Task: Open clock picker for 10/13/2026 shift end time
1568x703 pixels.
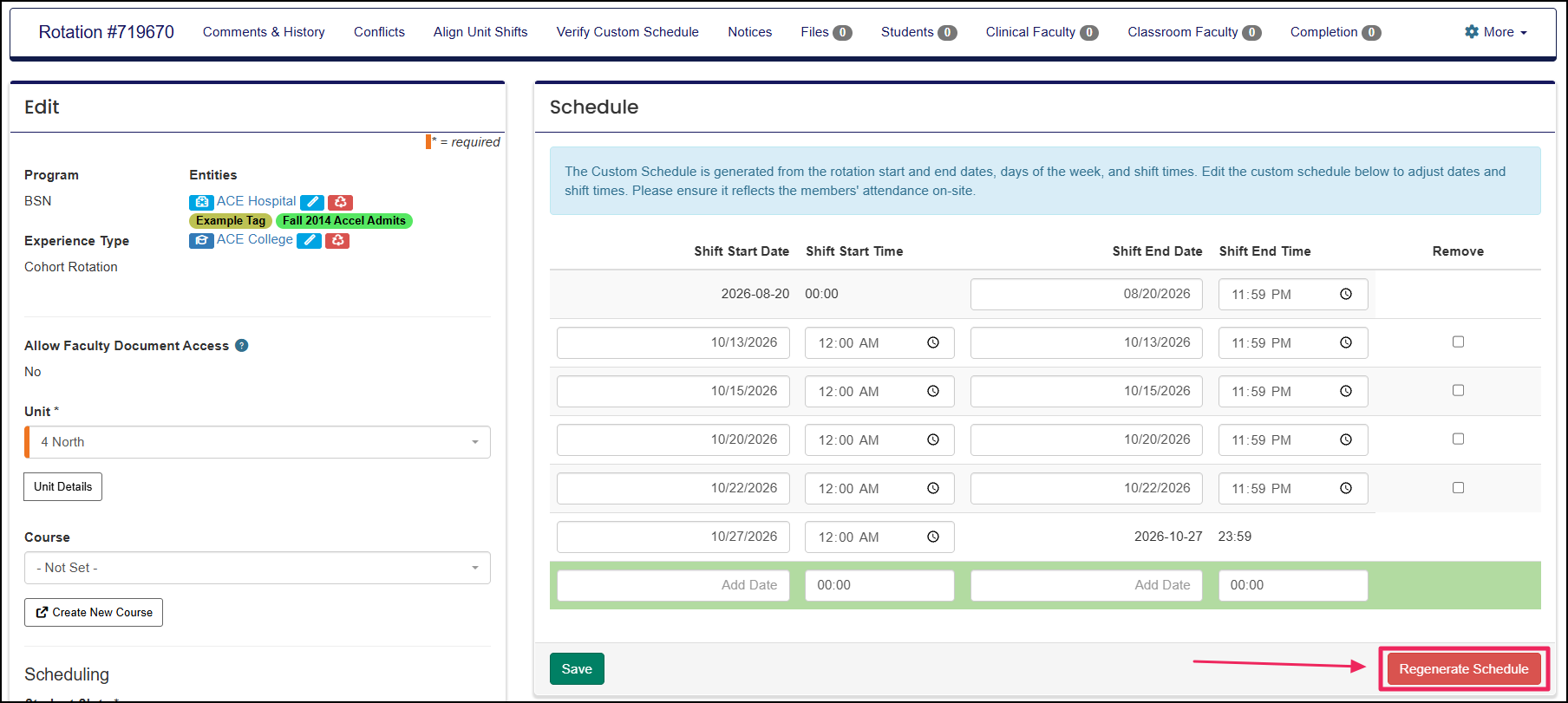Action: coord(1346,342)
